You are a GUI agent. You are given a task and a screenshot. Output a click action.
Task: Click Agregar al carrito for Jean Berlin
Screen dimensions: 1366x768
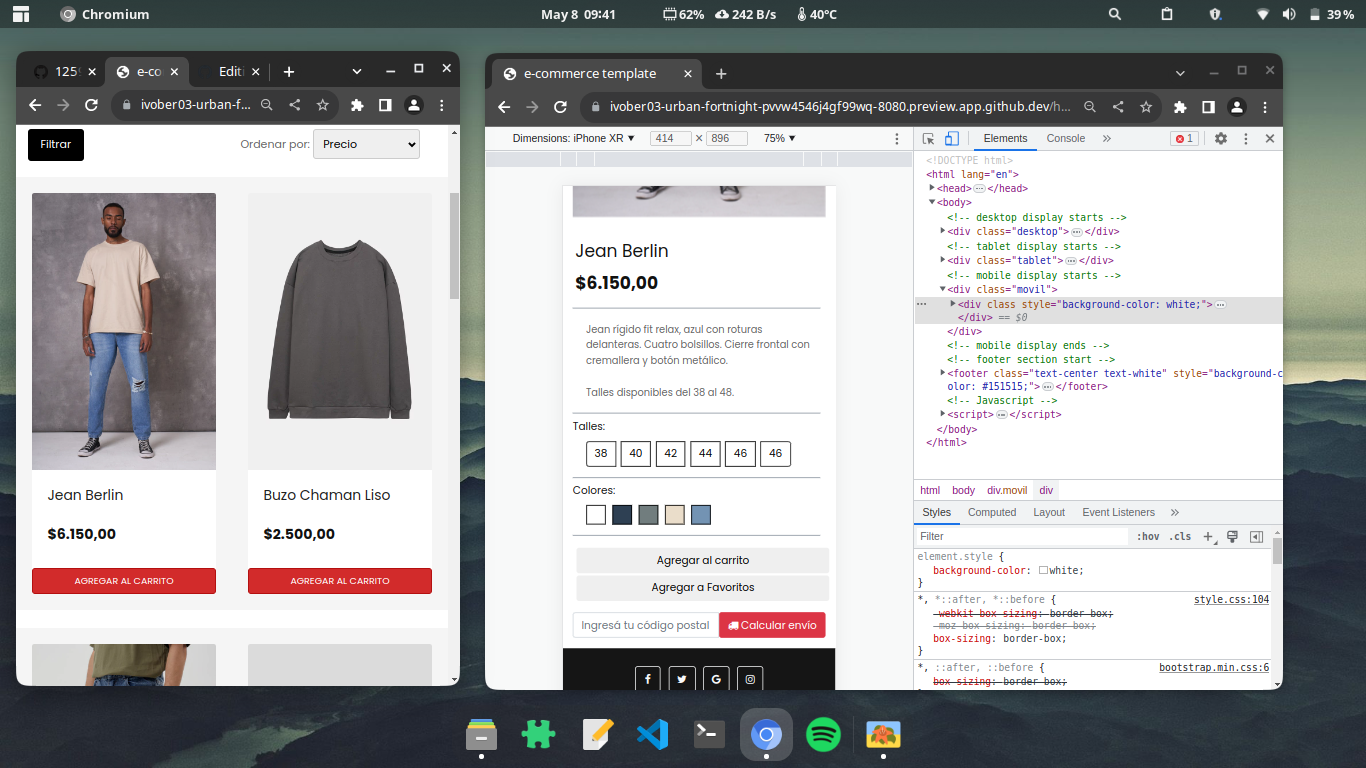point(123,581)
